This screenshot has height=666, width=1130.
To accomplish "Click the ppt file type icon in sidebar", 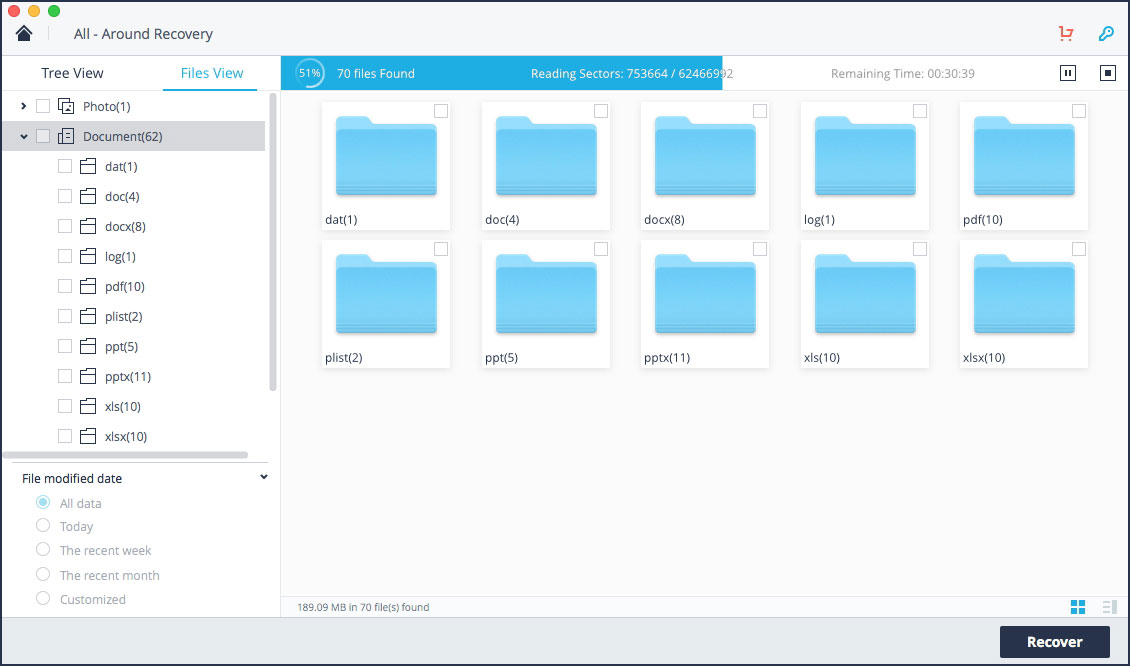I will coord(88,347).
